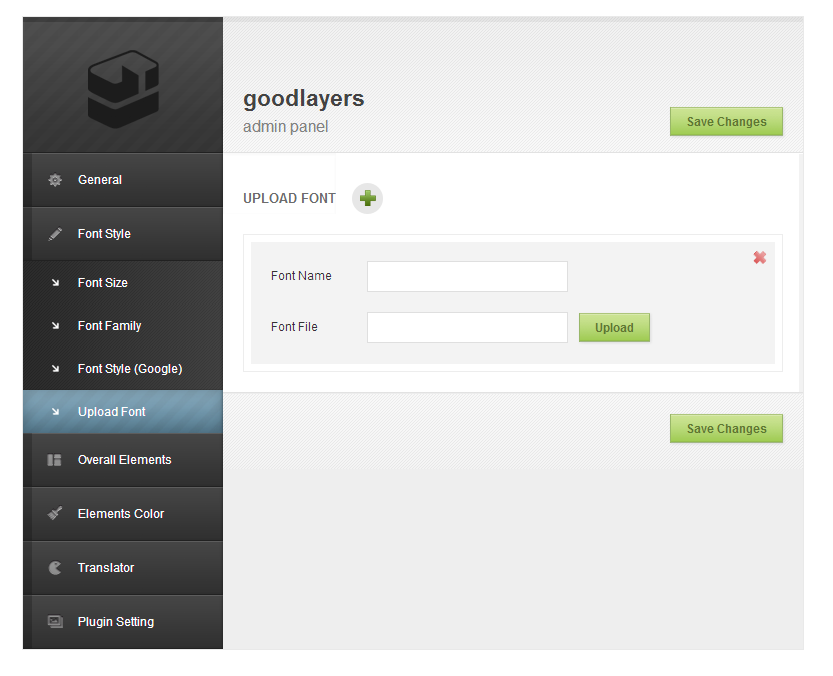Select Upload Font submenu item

(123, 412)
